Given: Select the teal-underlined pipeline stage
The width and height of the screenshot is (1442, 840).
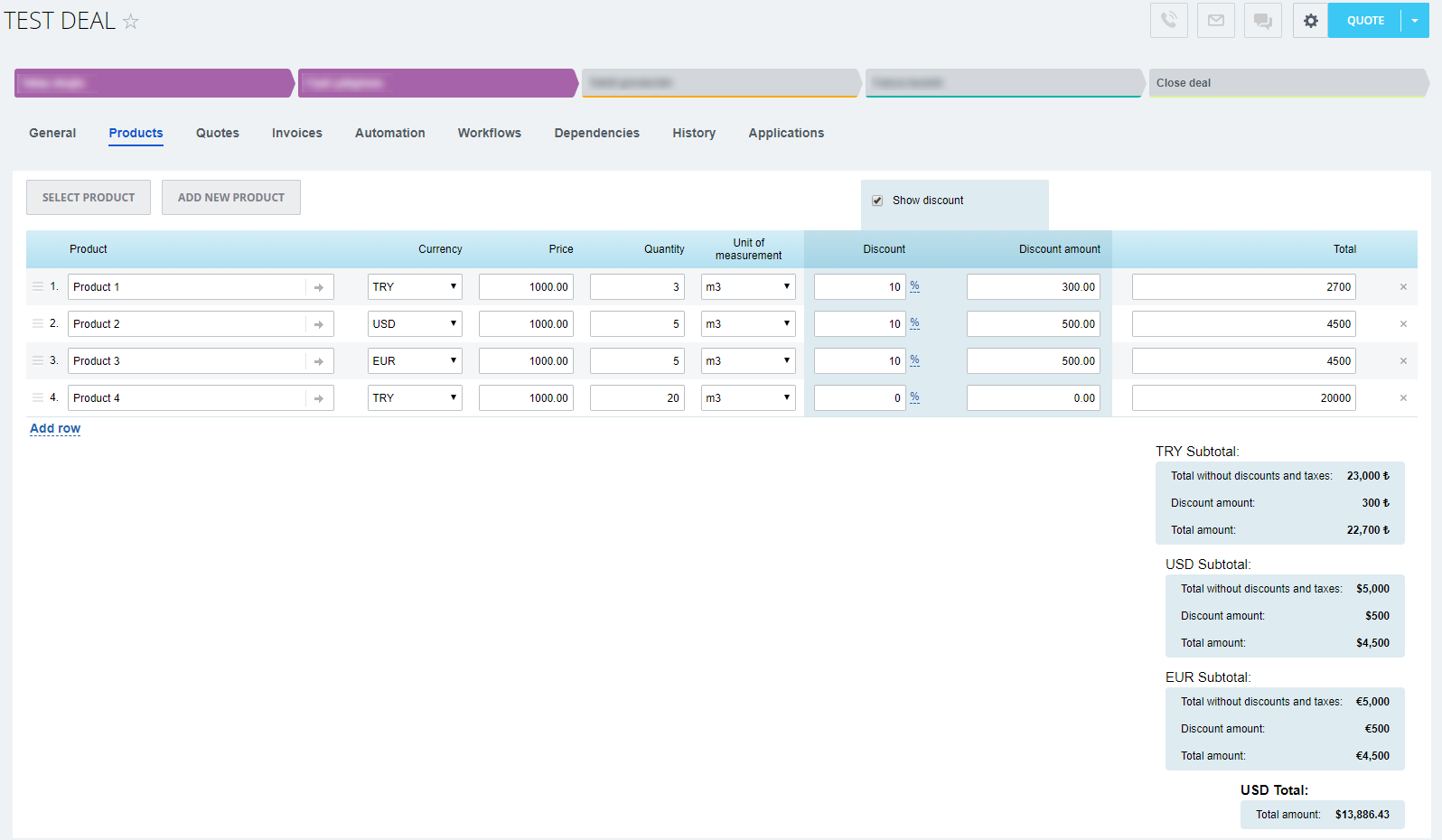Looking at the screenshot, I should coord(1006,83).
